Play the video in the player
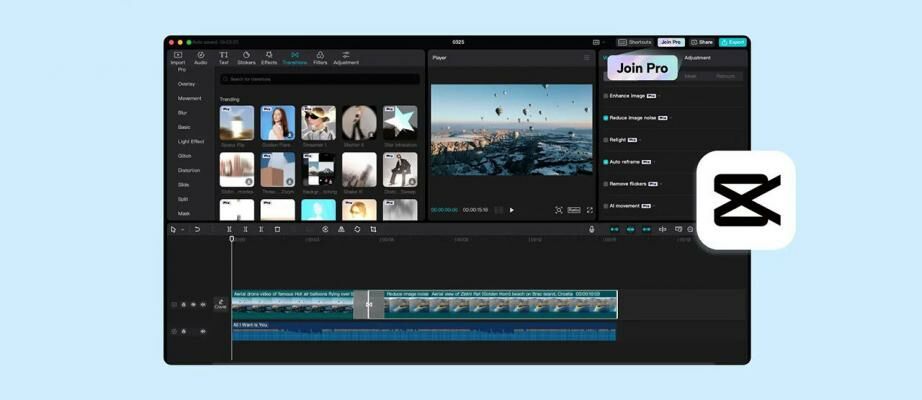Image resolution: width=922 pixels, height=400 pixels. click(512, 210)
